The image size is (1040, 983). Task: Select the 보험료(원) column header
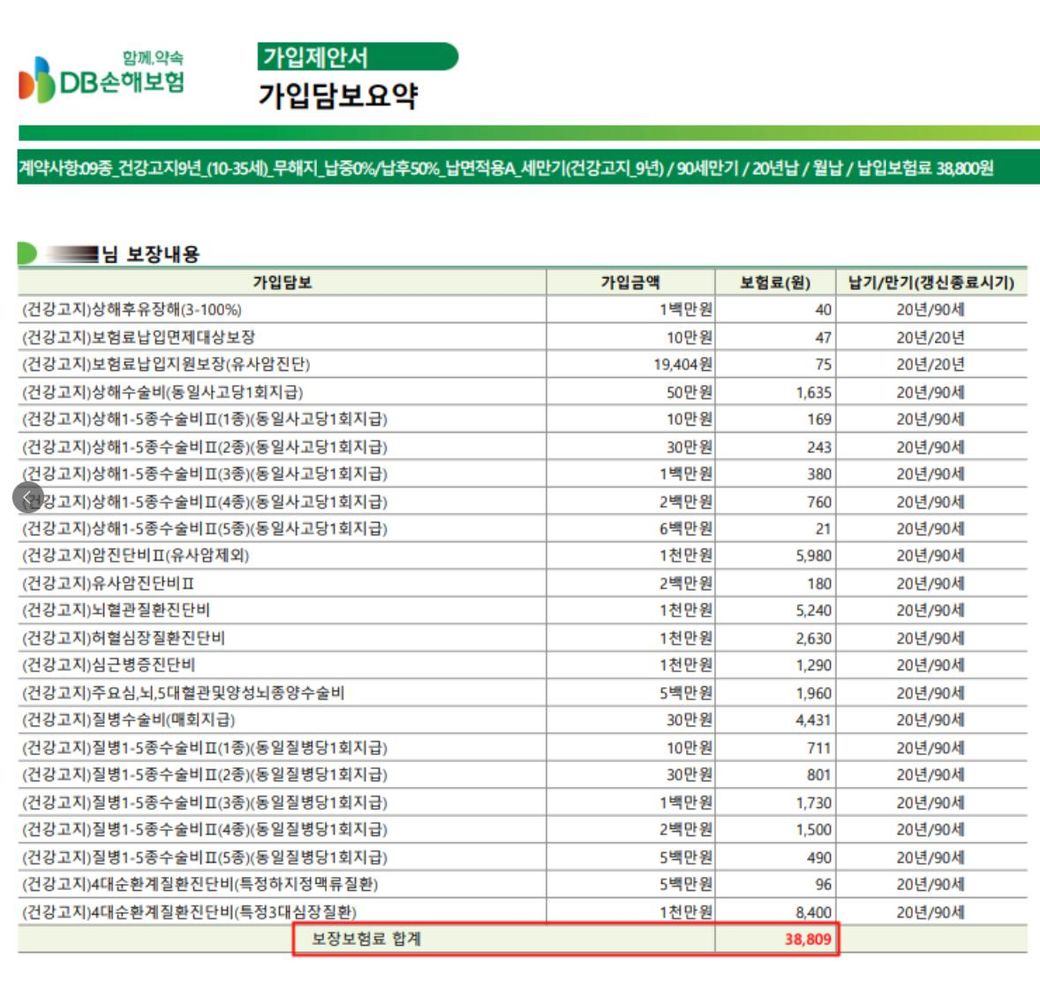tap(775, 282)
